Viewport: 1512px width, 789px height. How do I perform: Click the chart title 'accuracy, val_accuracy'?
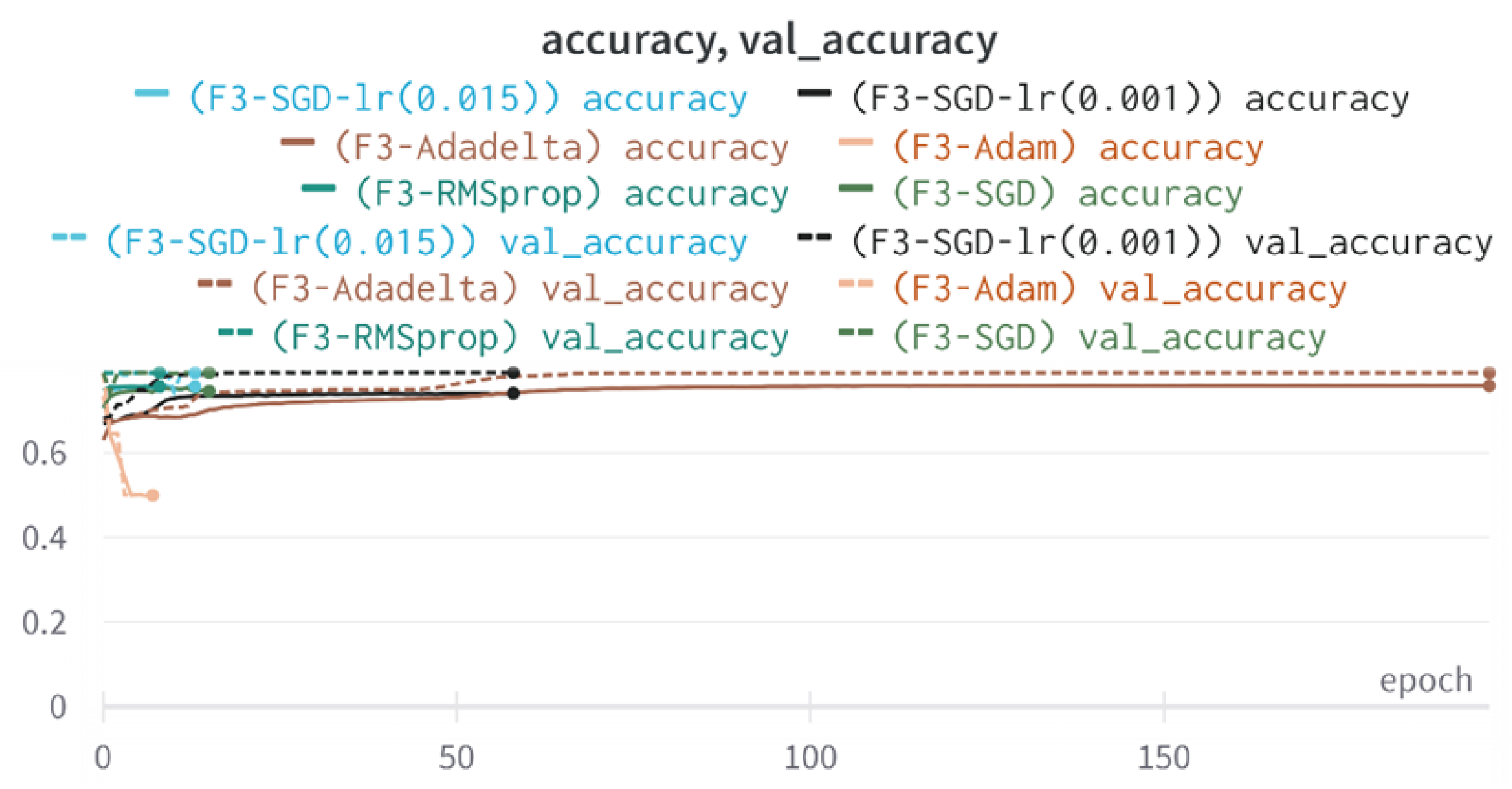tap(769, 41)
